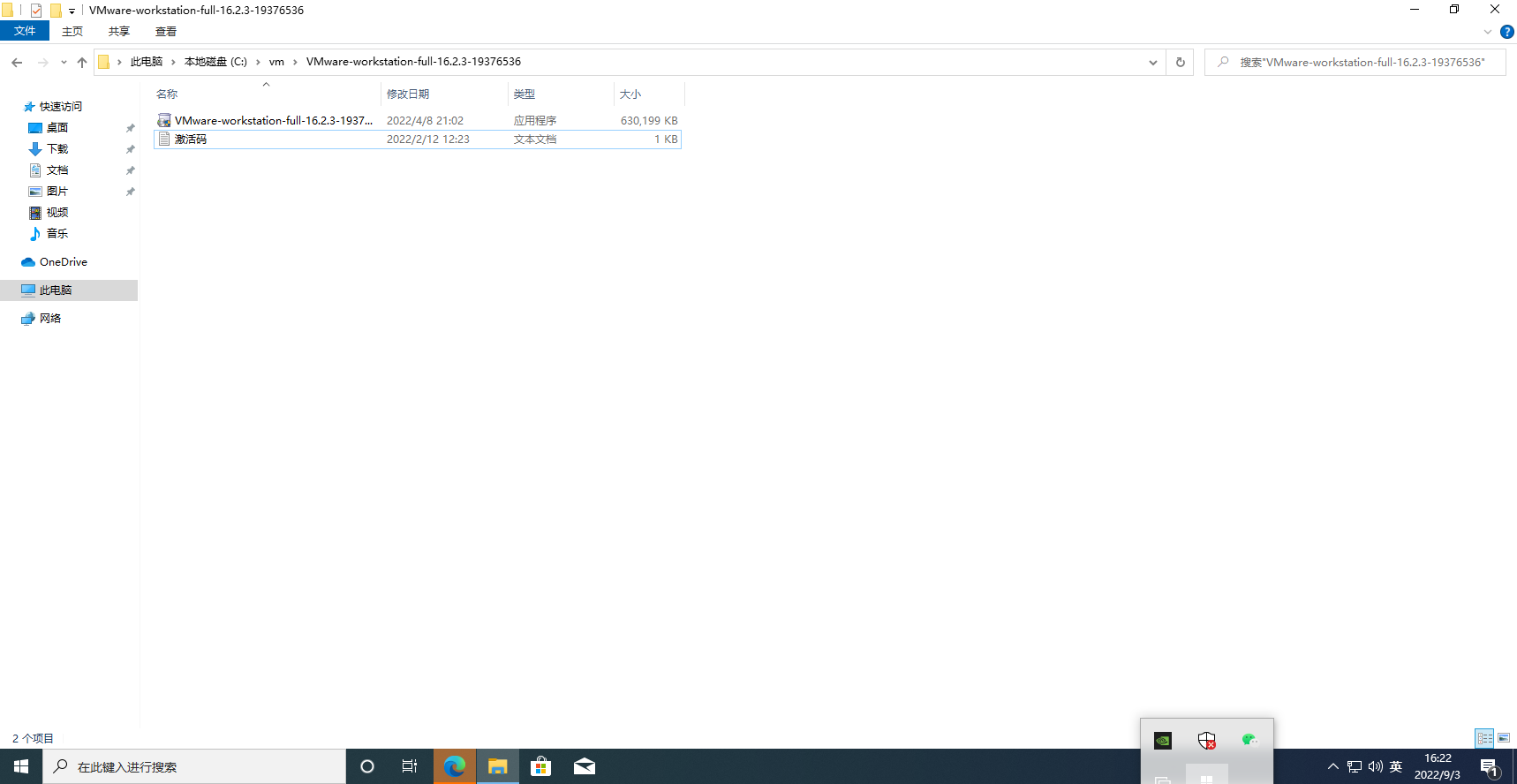Image resolution: width=1517 pixels, height=784 pixels.
Task: Click vm in the address breadcrumb
Action: 276,62
